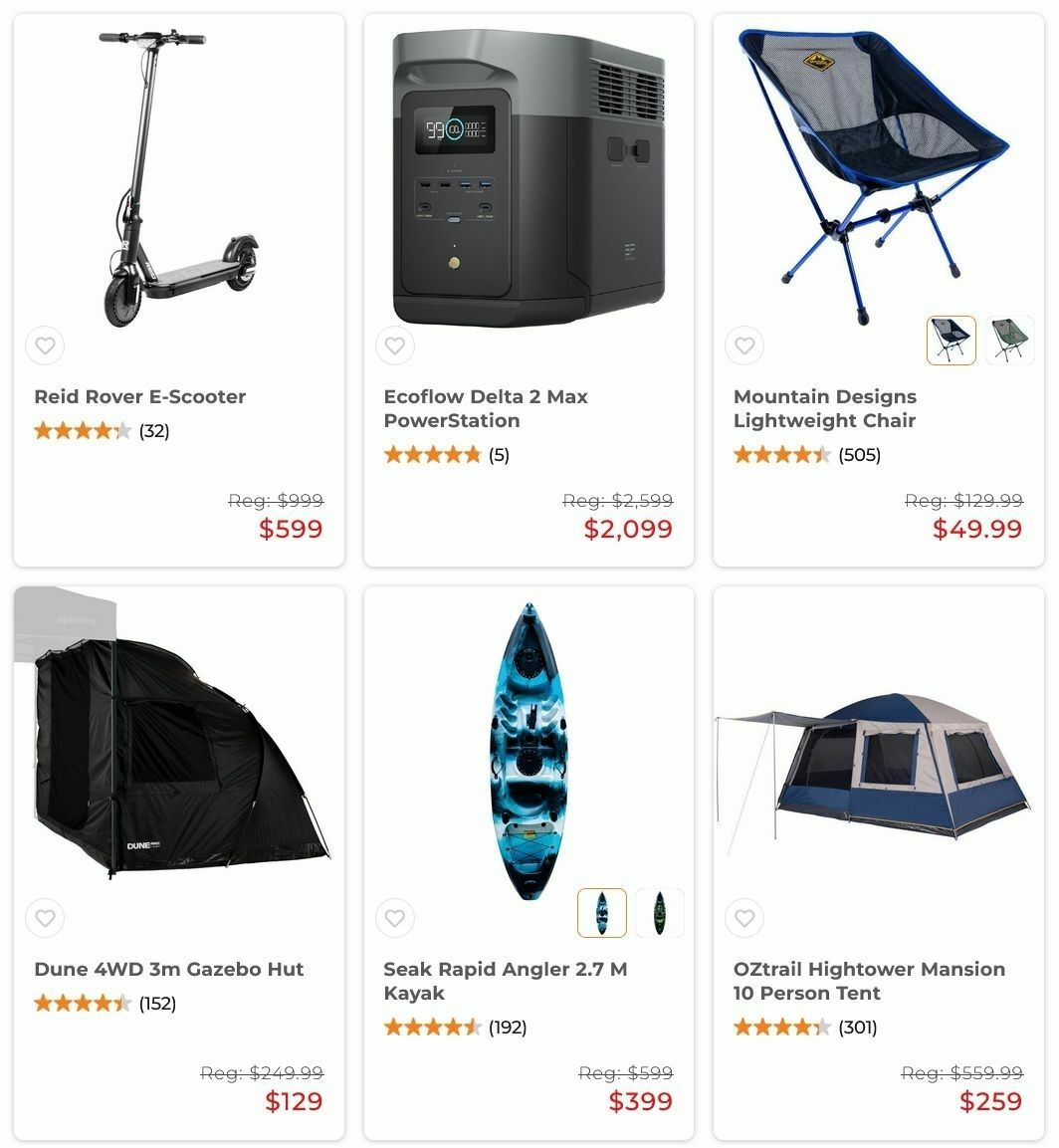This screenshot has width=1059, height=1148.
Task: Favorite the Ecoflow Delta 2 Max PowerStation
Action: (394, 345)
